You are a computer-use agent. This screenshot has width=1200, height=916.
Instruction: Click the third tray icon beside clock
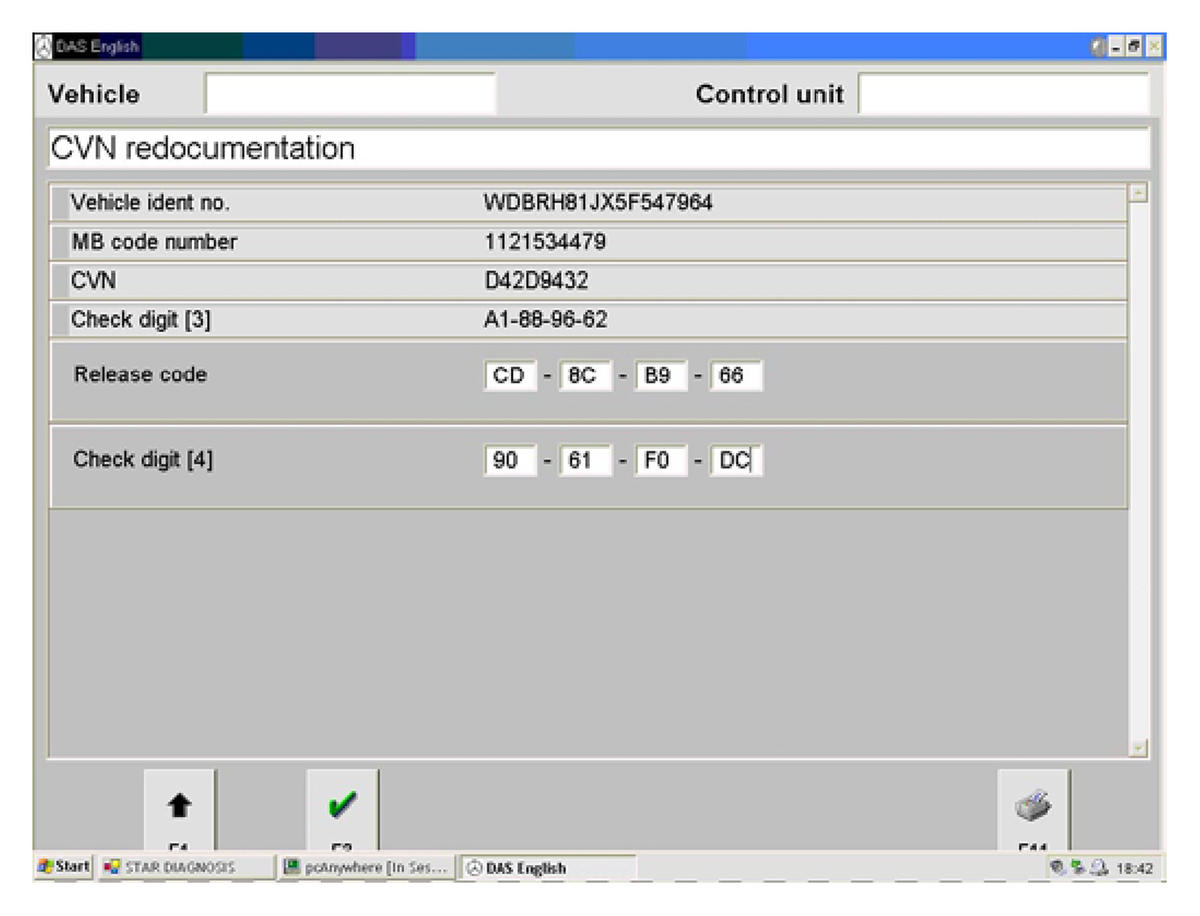click(1099, 868)
